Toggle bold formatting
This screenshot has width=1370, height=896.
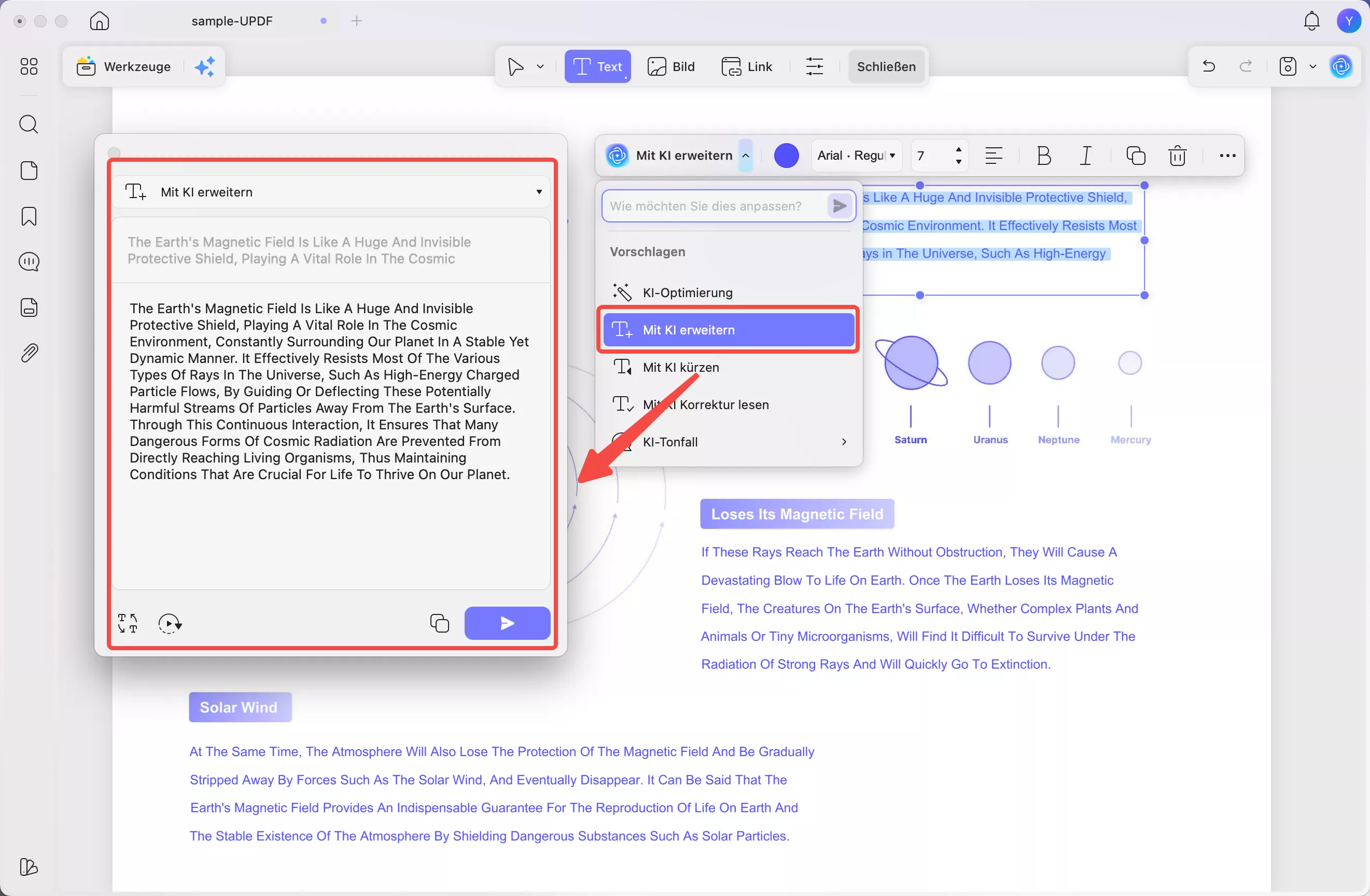click(1044, 156)
